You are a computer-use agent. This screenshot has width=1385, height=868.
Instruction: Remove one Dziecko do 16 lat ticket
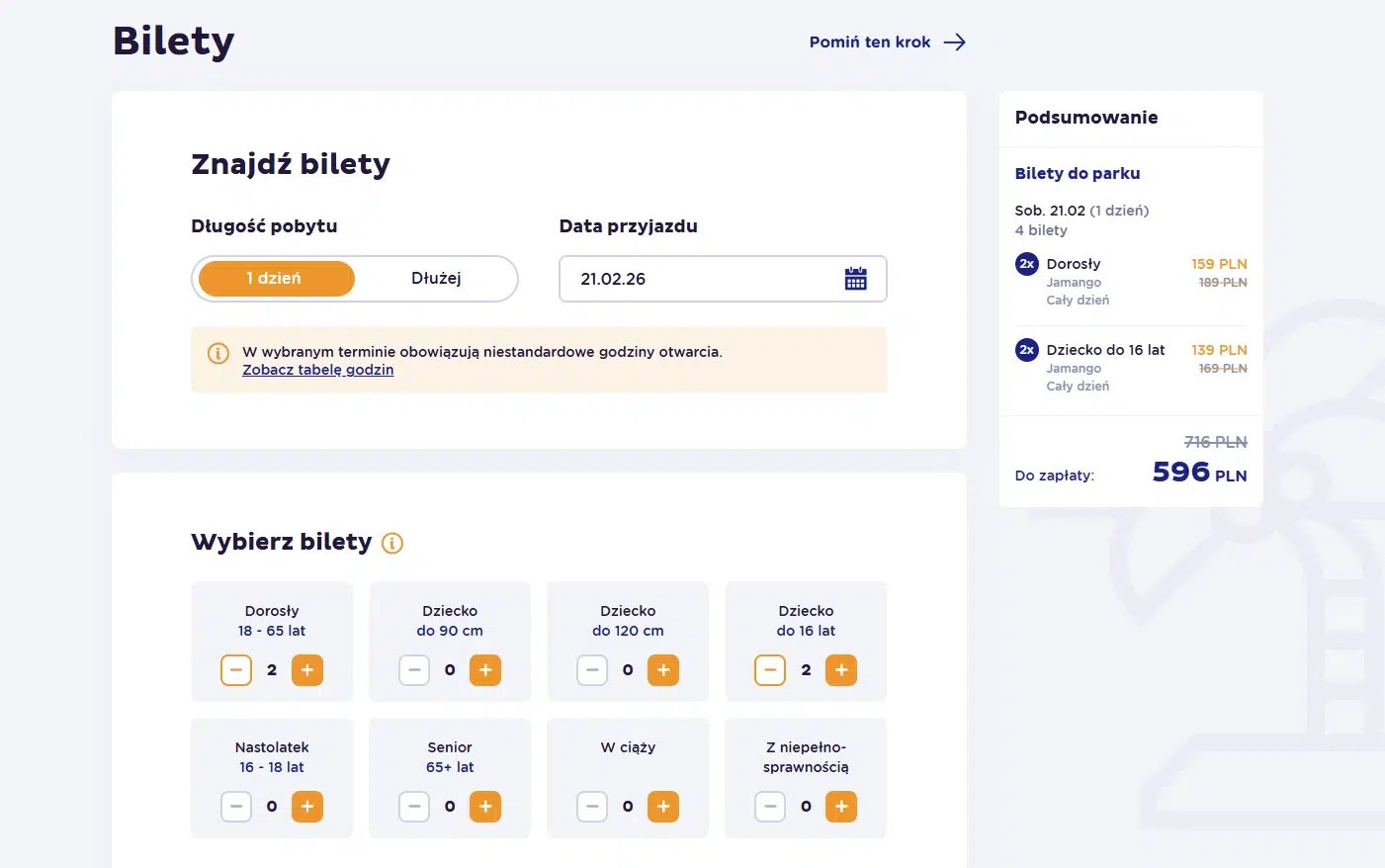[x=770, y=670]
